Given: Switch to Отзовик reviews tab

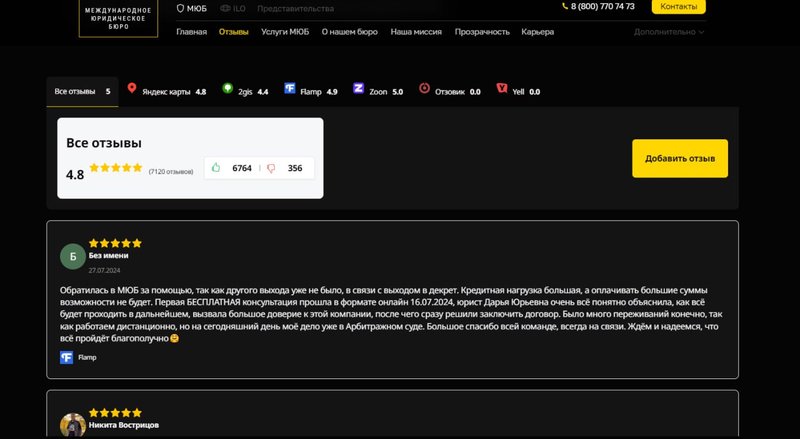Looking at the screenshot, I should [449, 91].
